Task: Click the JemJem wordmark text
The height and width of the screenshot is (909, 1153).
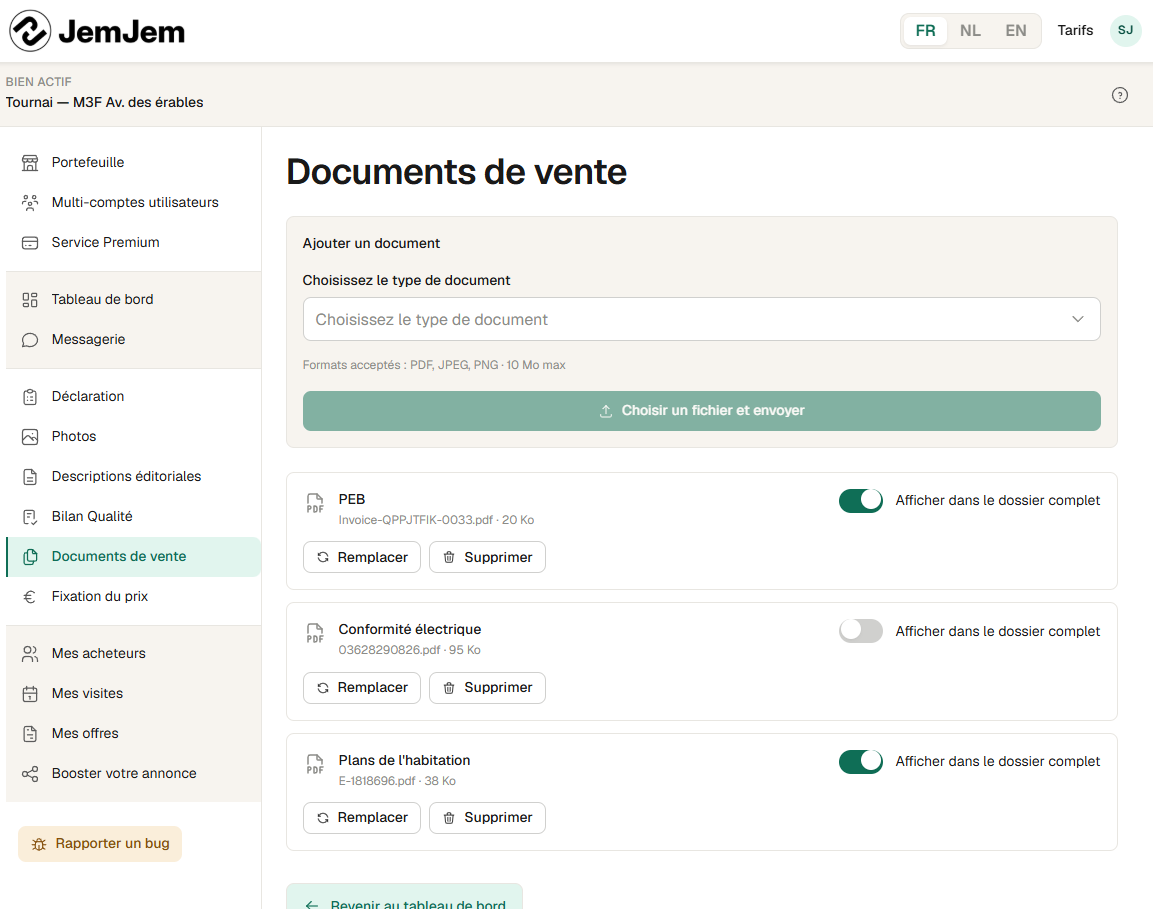Action: [x=122, y=32]
